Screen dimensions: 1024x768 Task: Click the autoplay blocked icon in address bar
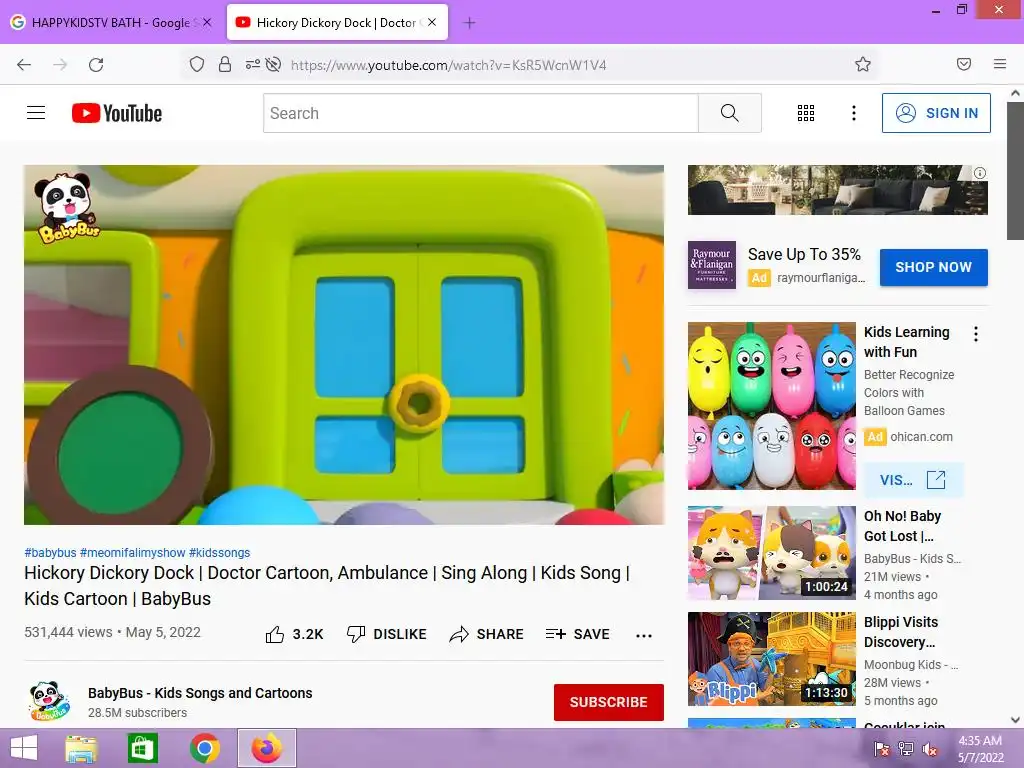click(274, 64)
